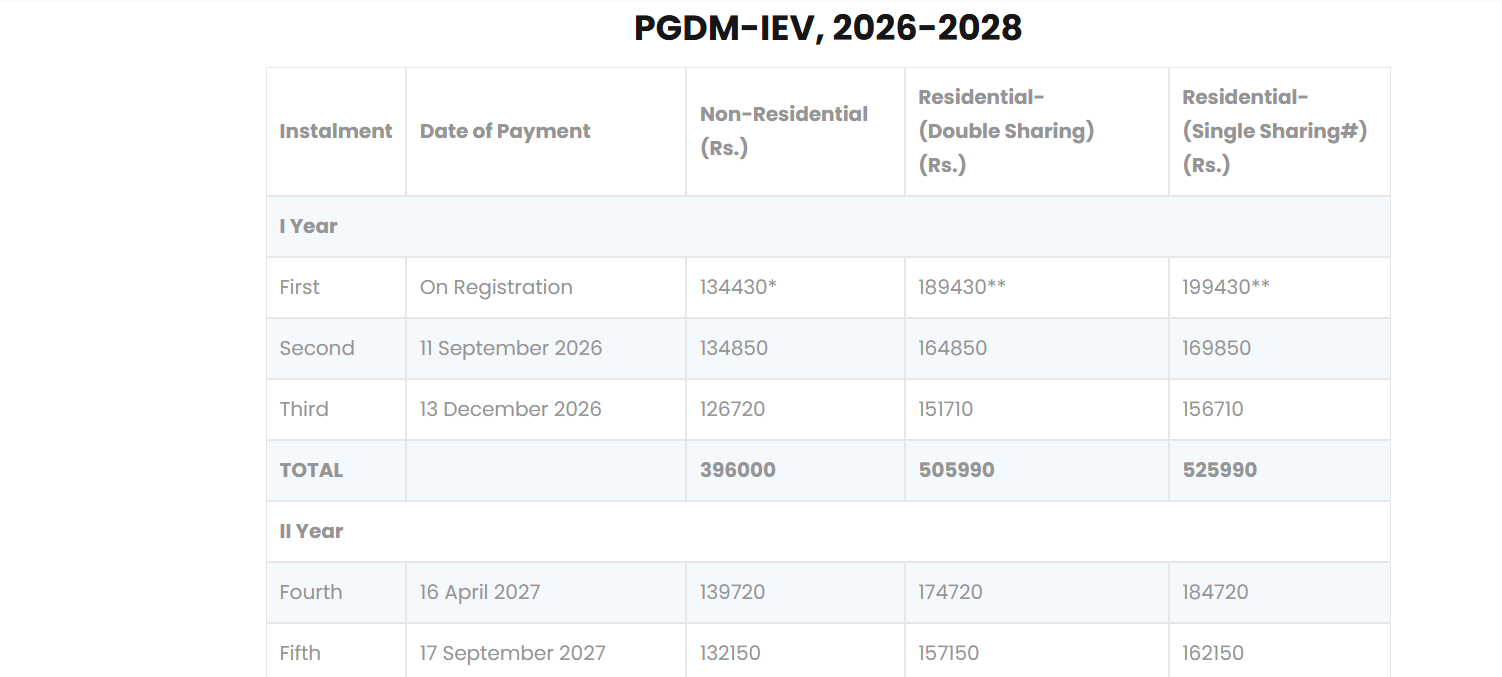Select the On Registration date cell

[x=496, y=287]
